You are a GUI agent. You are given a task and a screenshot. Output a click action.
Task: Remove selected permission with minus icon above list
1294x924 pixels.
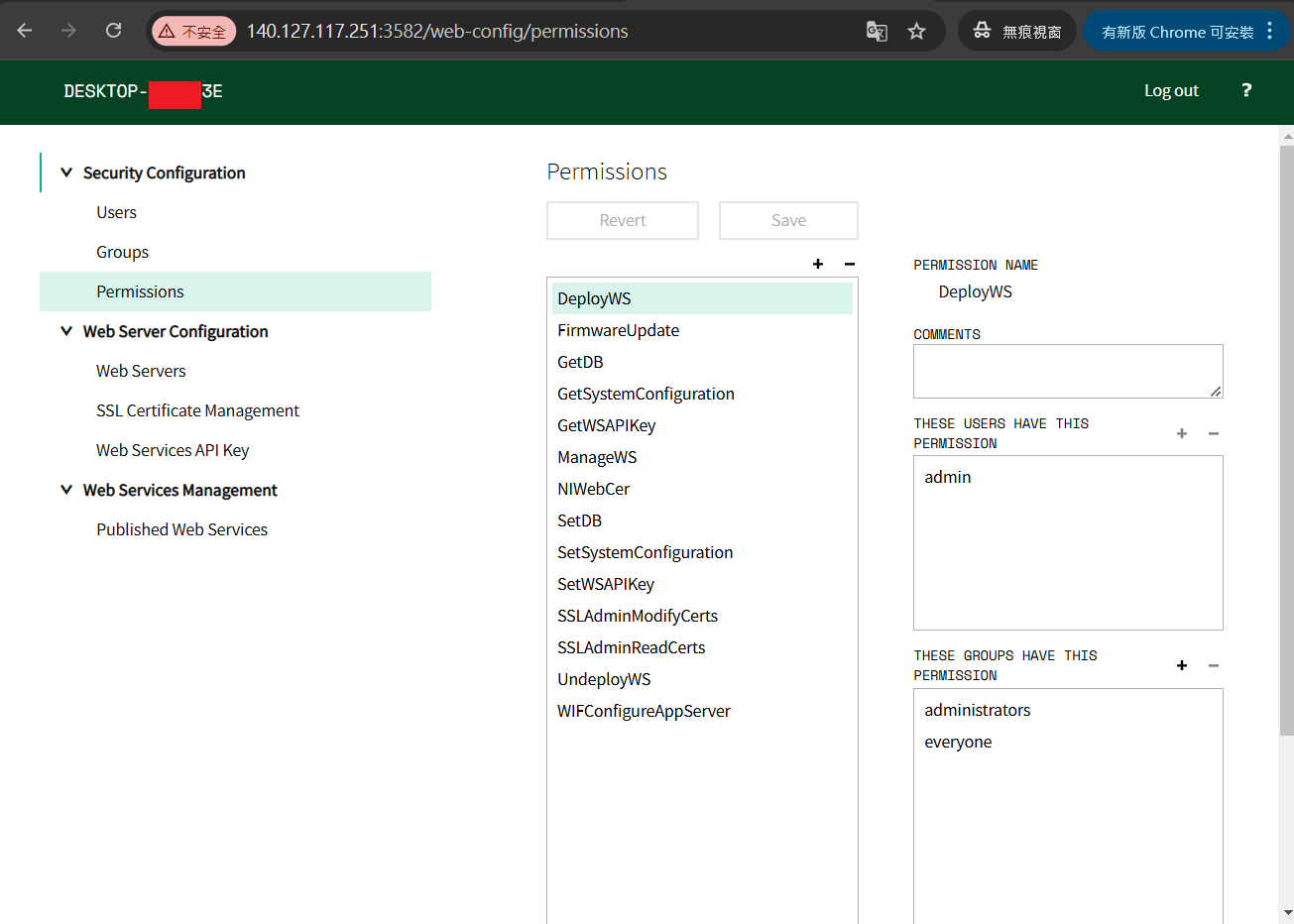coord(850,264)
